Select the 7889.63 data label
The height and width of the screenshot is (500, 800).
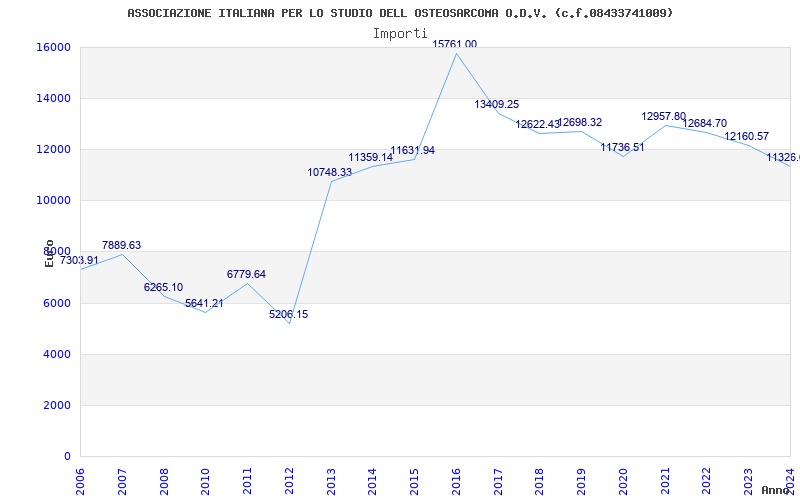click(x=121, y=245)
